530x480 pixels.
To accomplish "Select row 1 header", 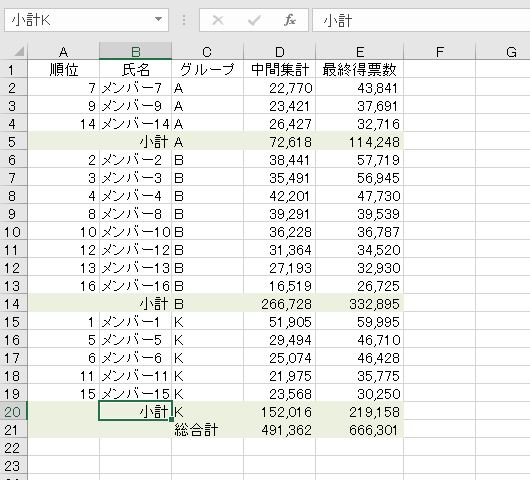I will coord(14,70).
